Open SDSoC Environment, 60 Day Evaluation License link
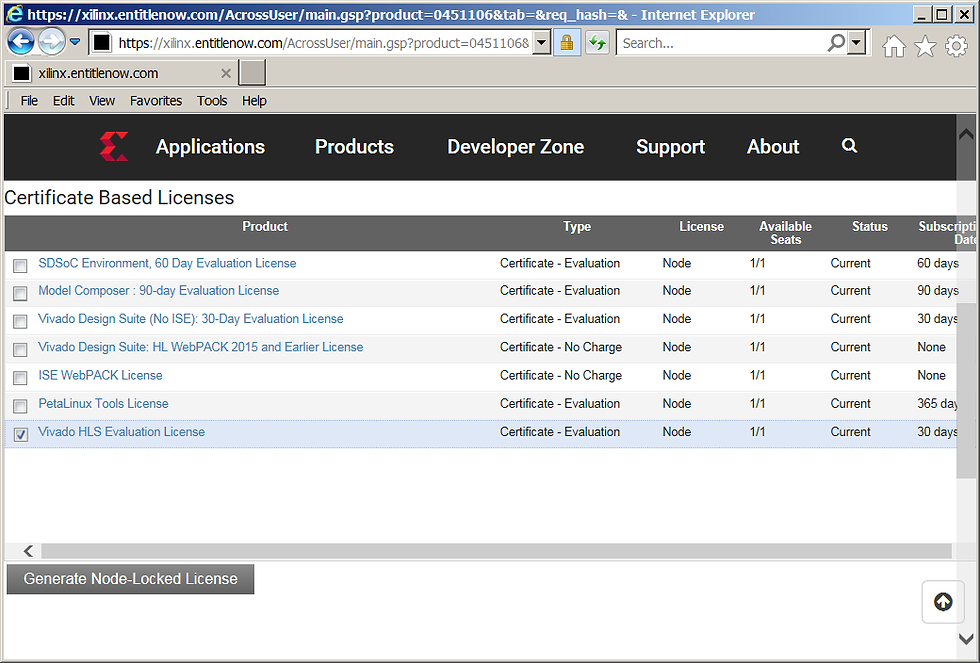 [167, 263]
